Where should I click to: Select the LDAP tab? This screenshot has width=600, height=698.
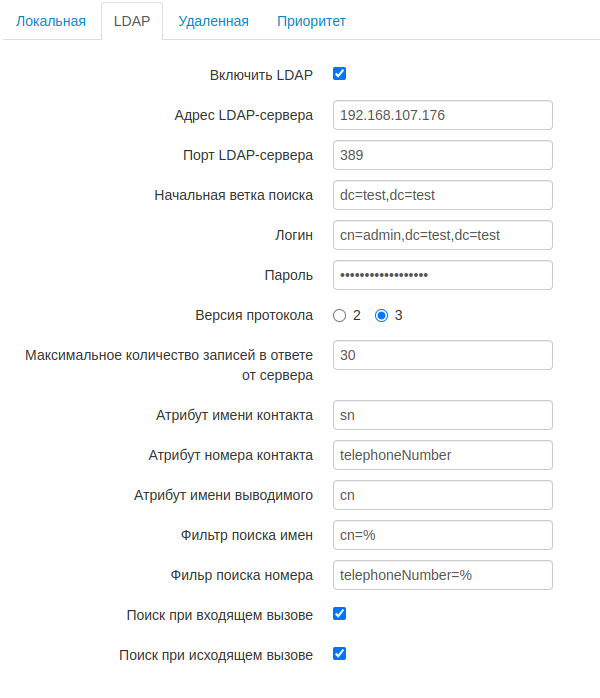click(132, 21)
